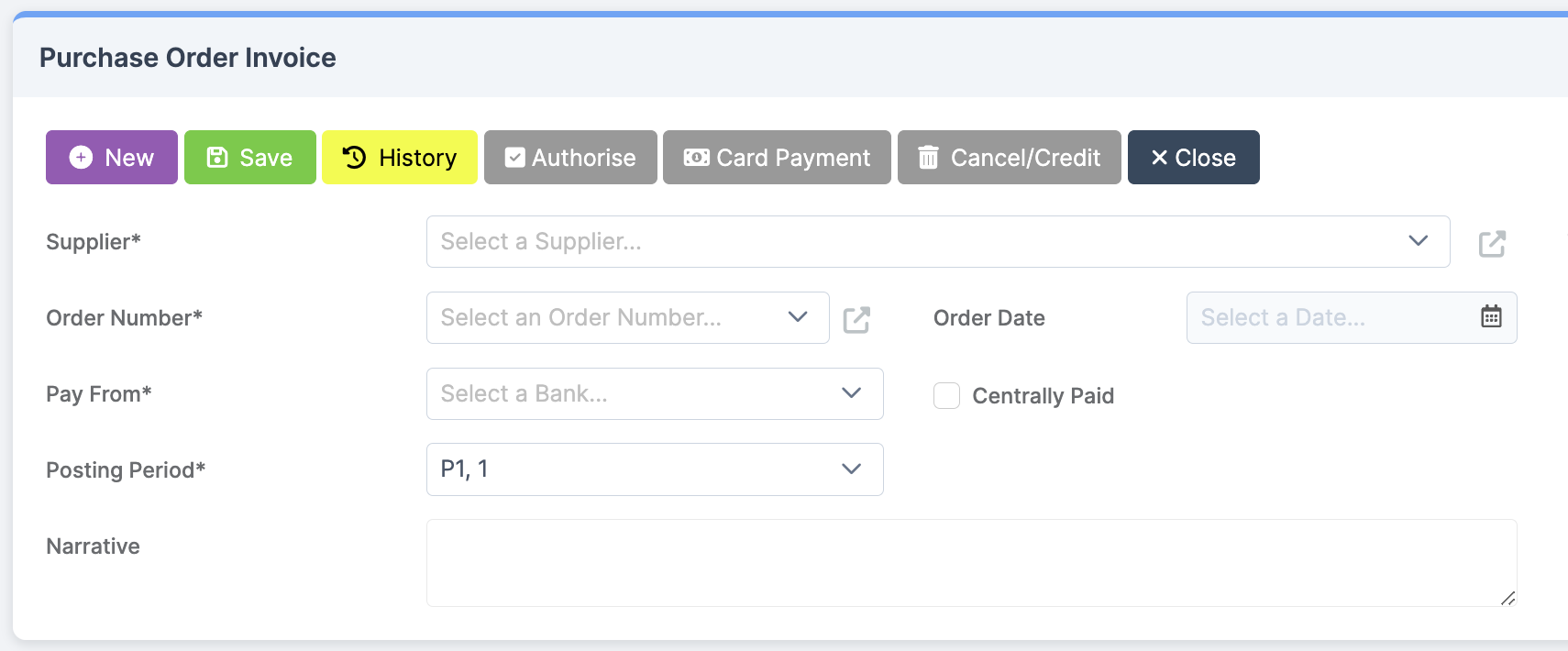Image resolution: width=1568 pixels, height=651 pixels.
Task: Click the History clock icon
Action: 354,158
